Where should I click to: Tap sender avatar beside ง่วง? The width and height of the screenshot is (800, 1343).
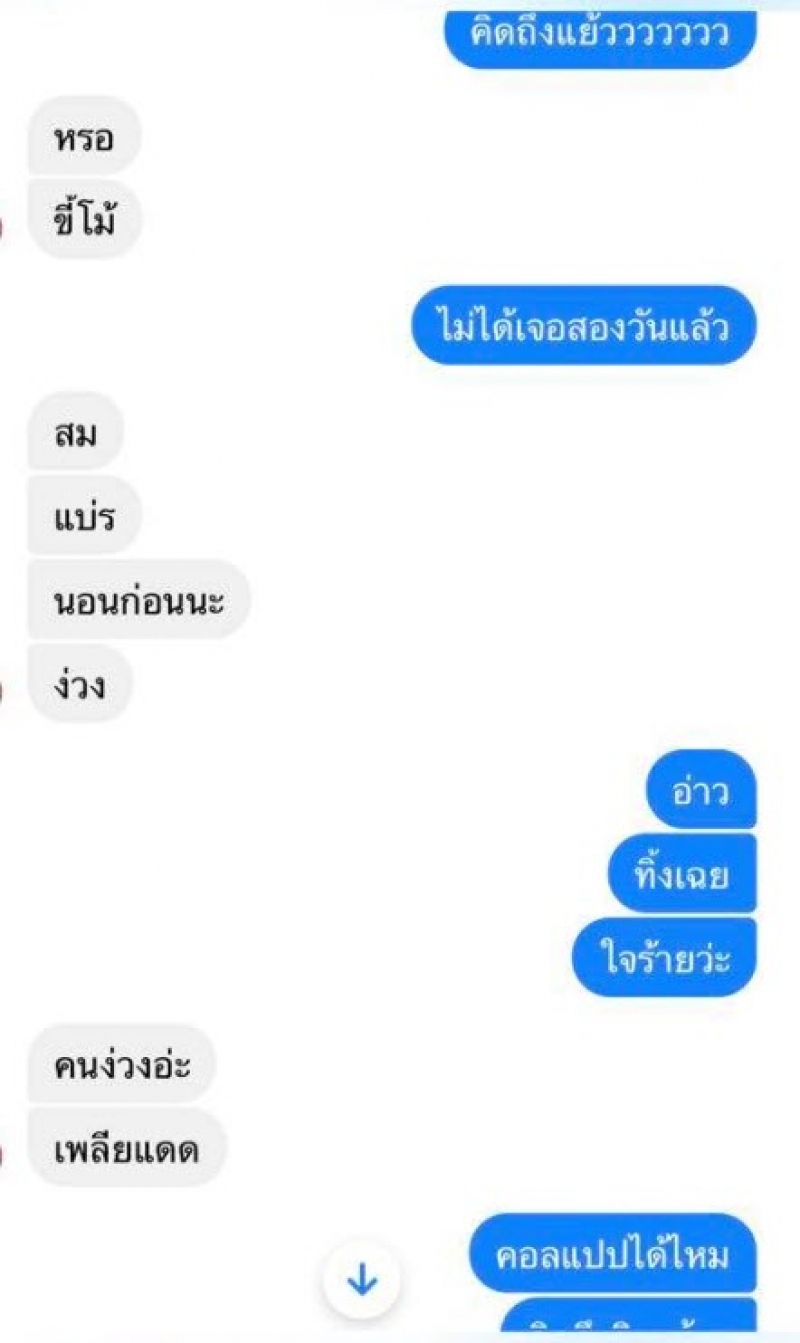pos(2,692)
